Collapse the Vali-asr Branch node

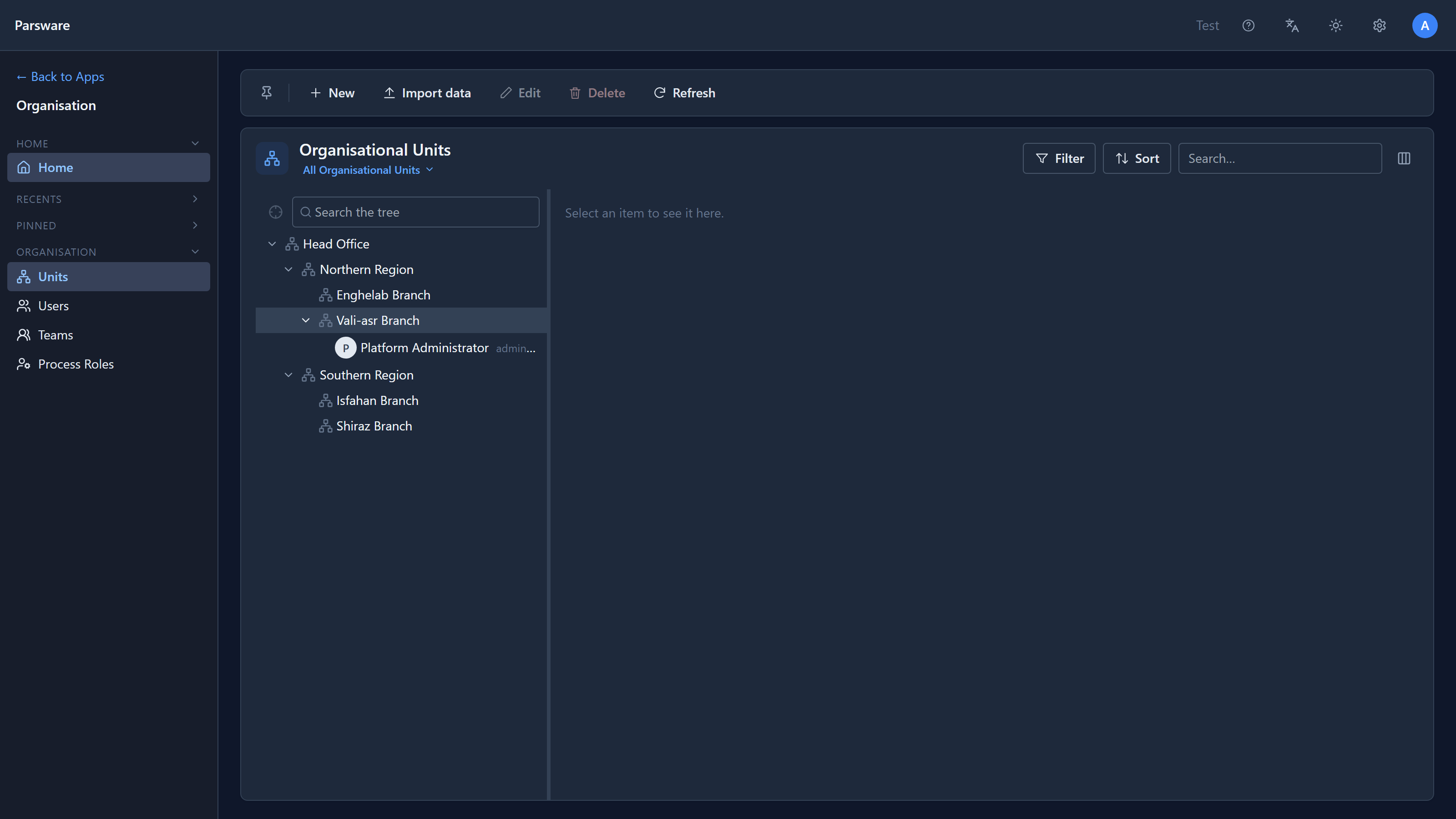pyautogui.click(x=305, y=320)
